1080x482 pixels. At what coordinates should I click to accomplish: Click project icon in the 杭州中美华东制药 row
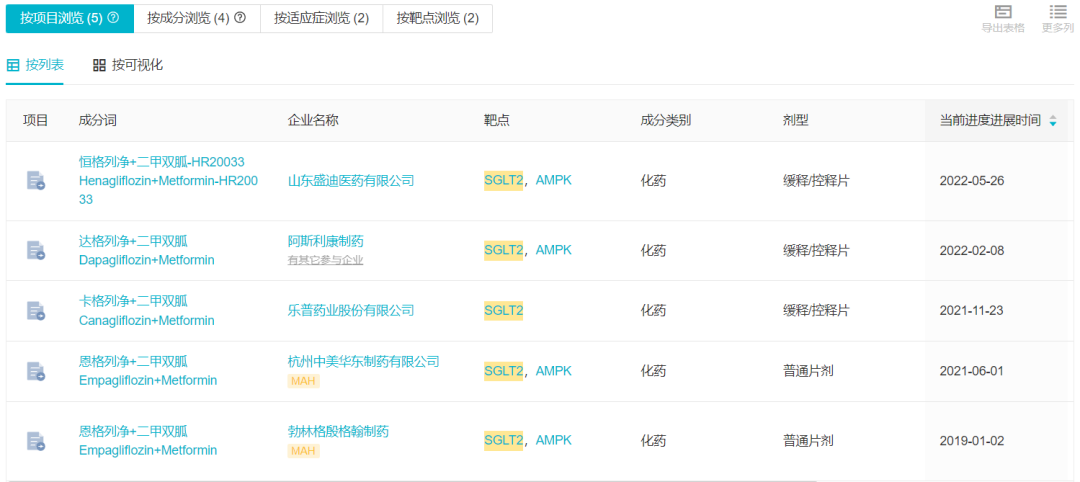pyautogui.click(x=36, y=371)
